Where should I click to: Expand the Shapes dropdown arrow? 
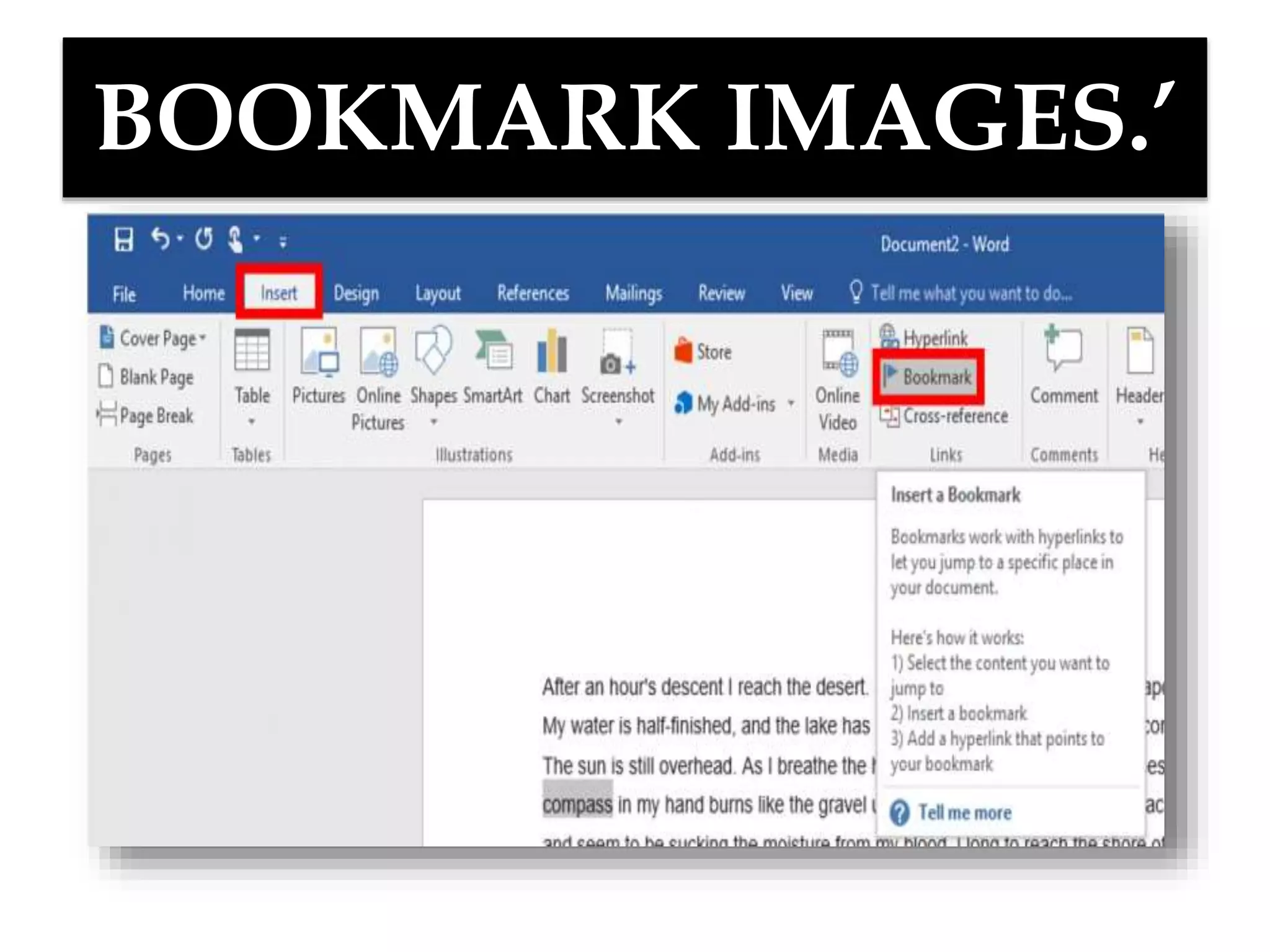coord(434,421)
